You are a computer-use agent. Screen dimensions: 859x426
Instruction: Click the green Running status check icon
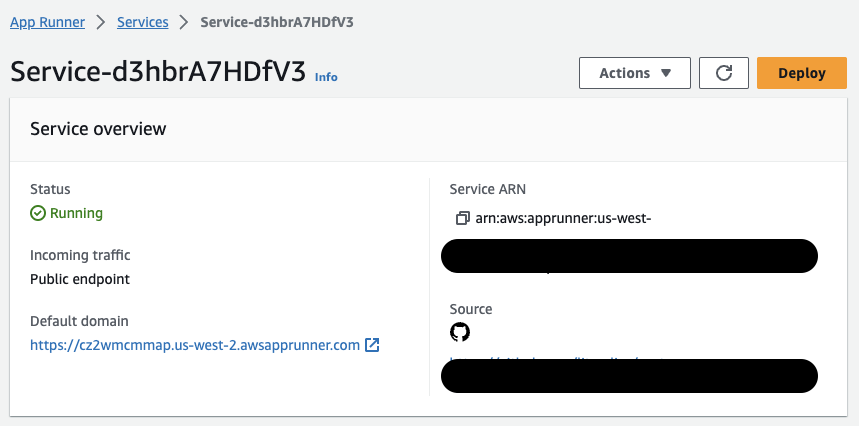coord(38,213)
